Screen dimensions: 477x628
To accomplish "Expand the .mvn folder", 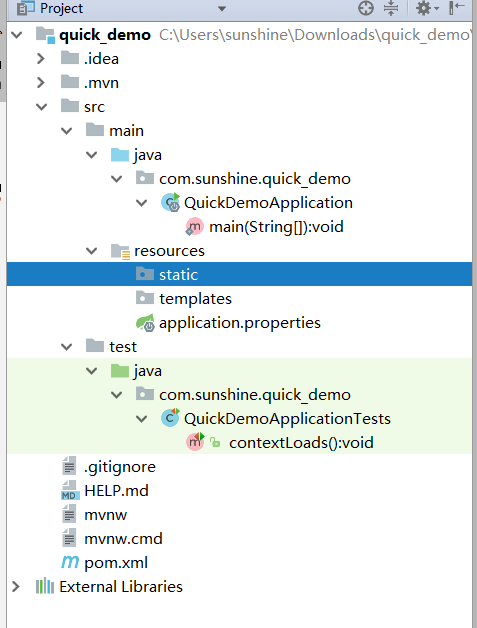I will coord(40,83).
